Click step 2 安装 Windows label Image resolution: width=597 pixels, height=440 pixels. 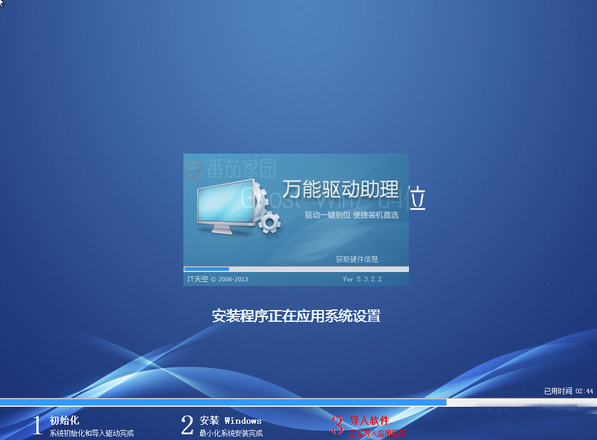tap(231, 420)
